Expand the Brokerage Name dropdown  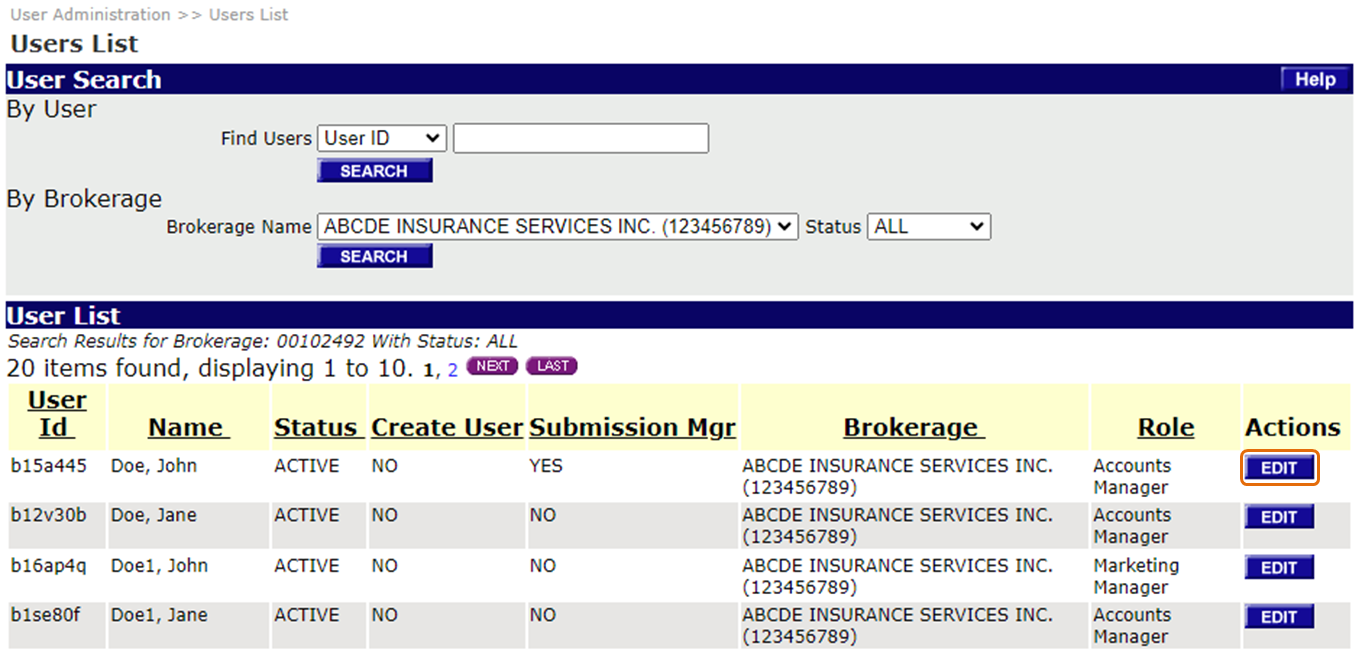tap(557, 227)
